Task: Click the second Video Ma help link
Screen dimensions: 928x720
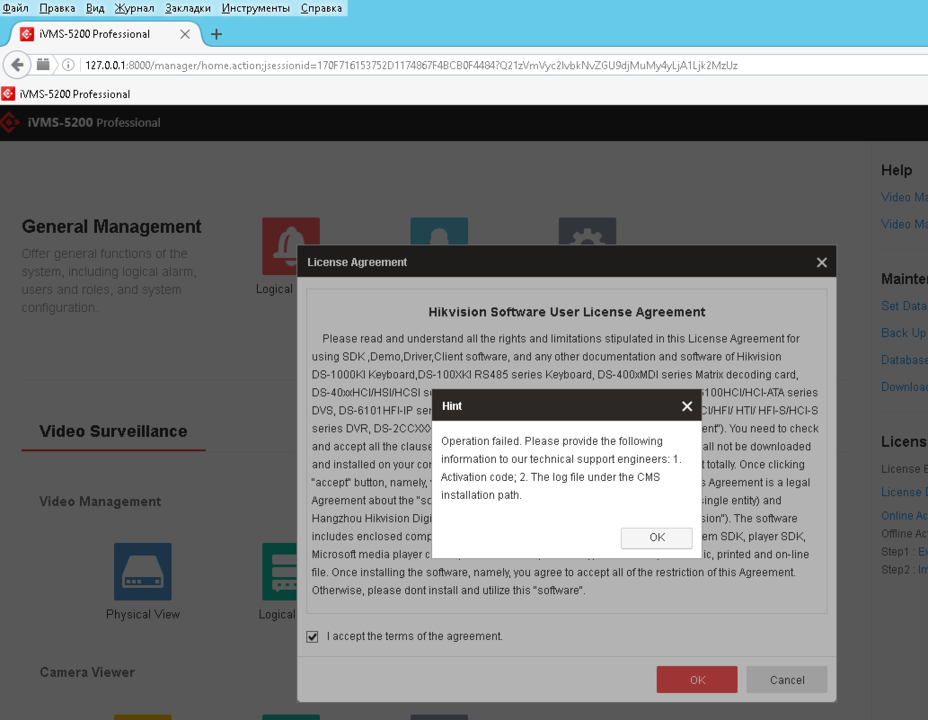Action: tap(904, 224)
